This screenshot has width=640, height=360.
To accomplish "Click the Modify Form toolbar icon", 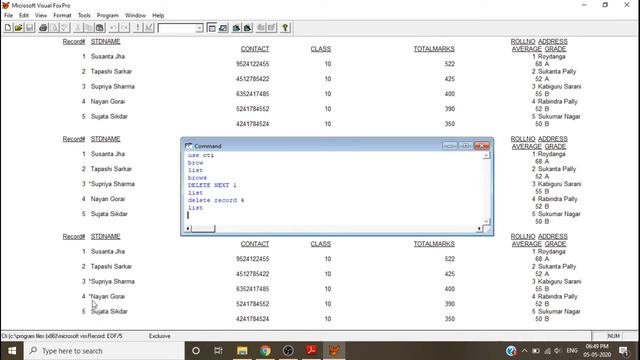I will tap(149, 28).
